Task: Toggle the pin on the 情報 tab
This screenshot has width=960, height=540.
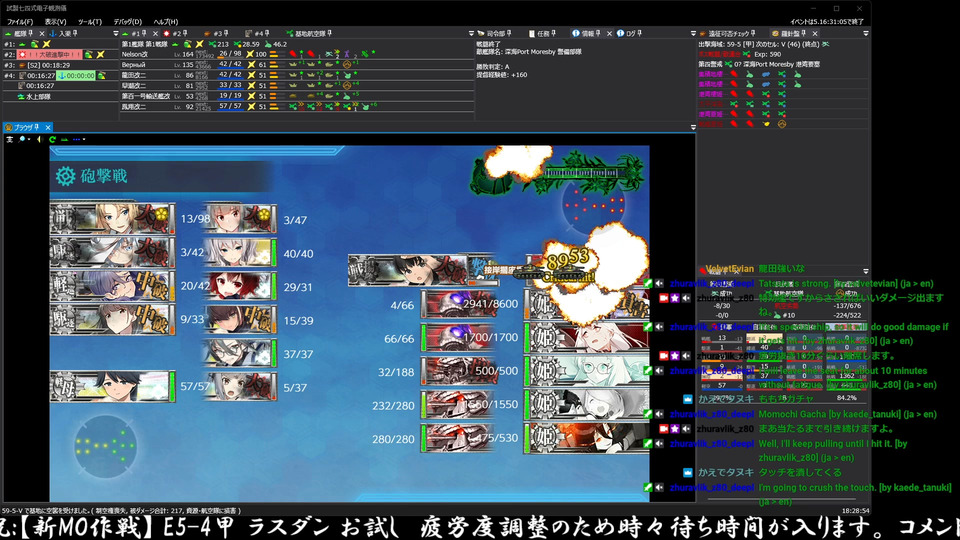Action: (598, 34)
